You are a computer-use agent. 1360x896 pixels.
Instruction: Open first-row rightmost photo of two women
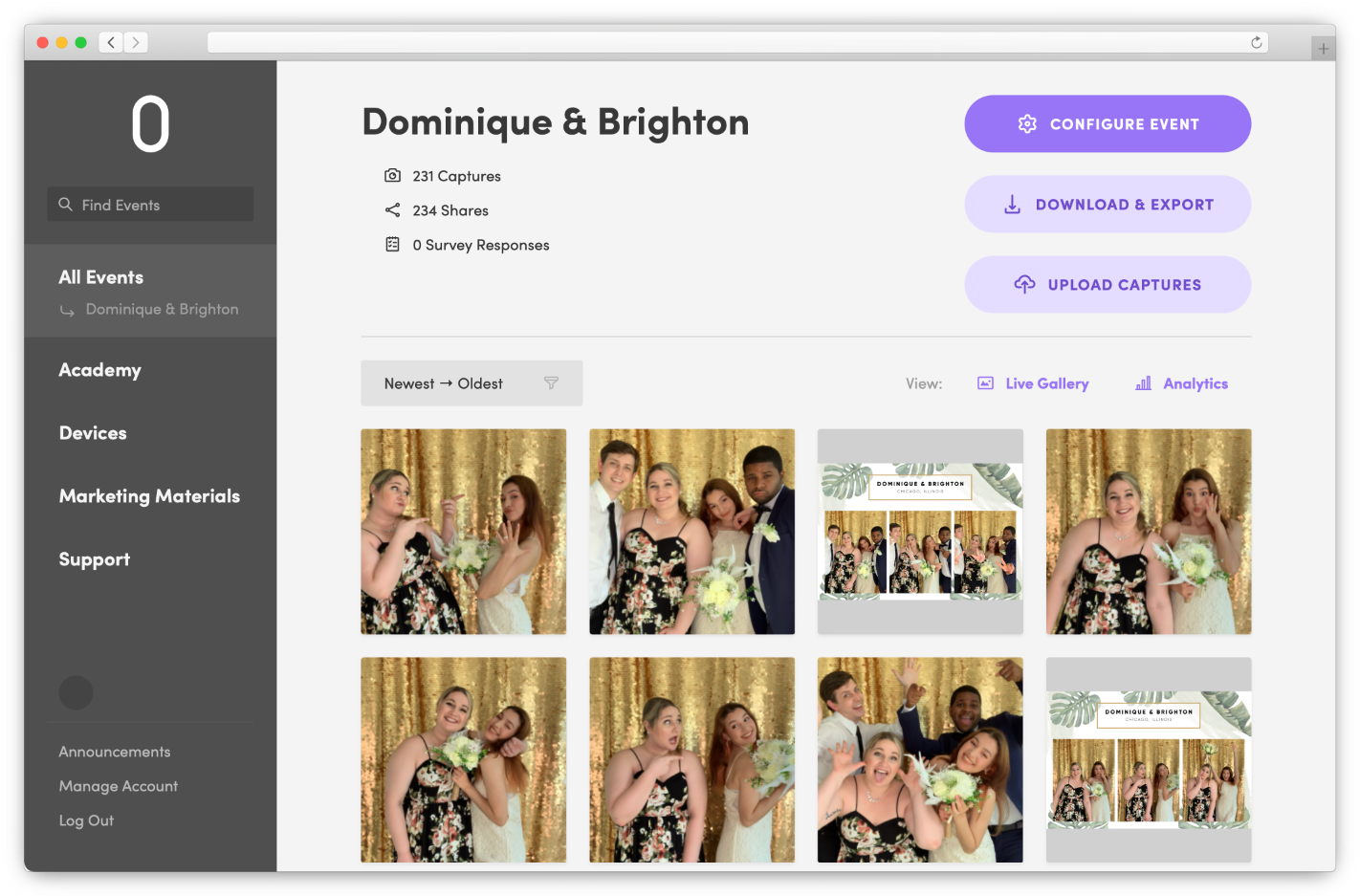(1149, 531)
